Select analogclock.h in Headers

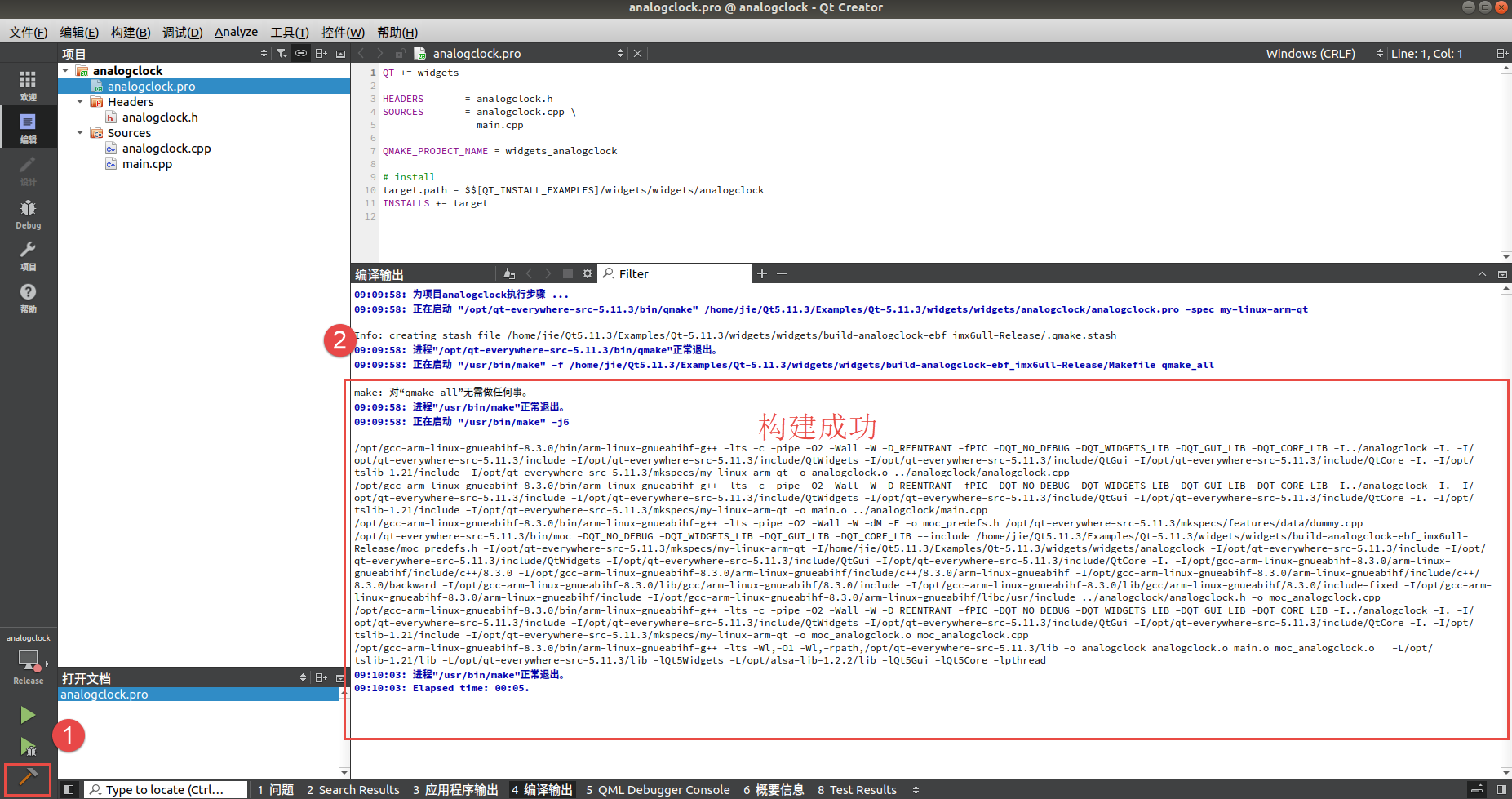160,118
